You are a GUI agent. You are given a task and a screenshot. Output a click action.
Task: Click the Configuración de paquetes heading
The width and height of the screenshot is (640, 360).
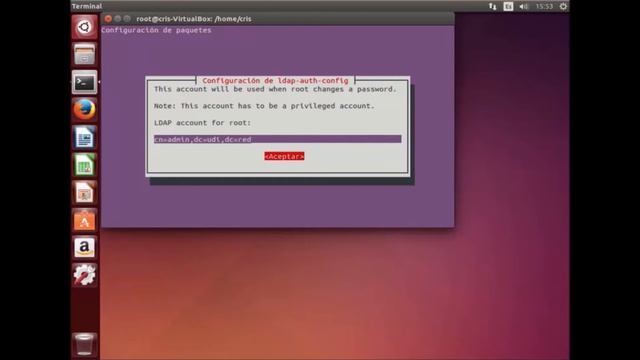tap(156, 30)
